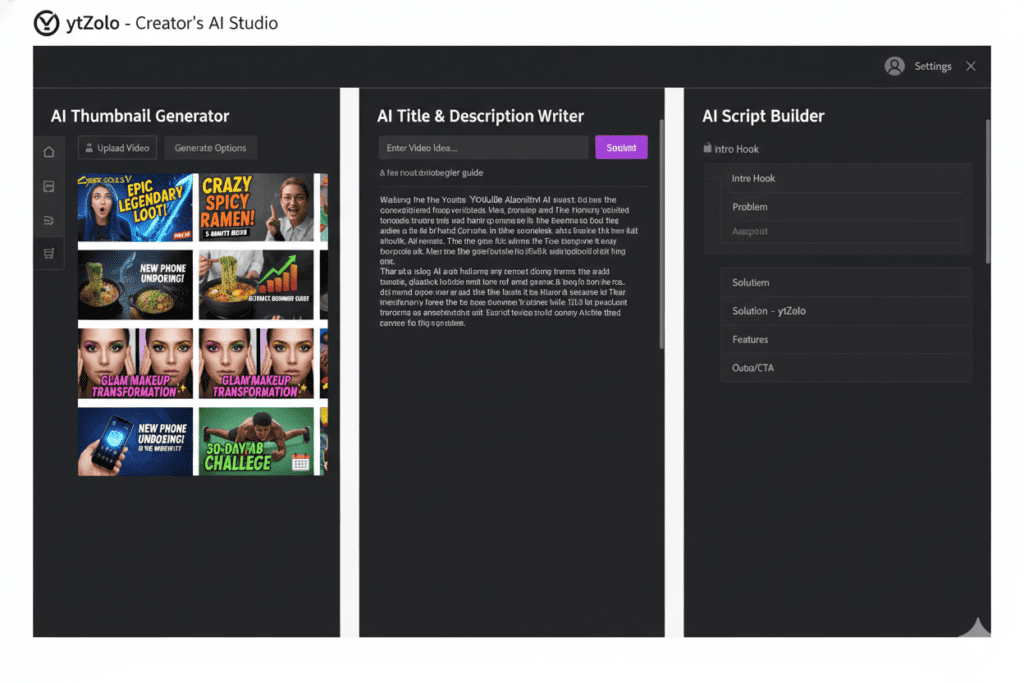Pick the New Phone Unboring noodle thumbnail
The height and width of the screenshot is (683, 1024).
click(135, 285)
